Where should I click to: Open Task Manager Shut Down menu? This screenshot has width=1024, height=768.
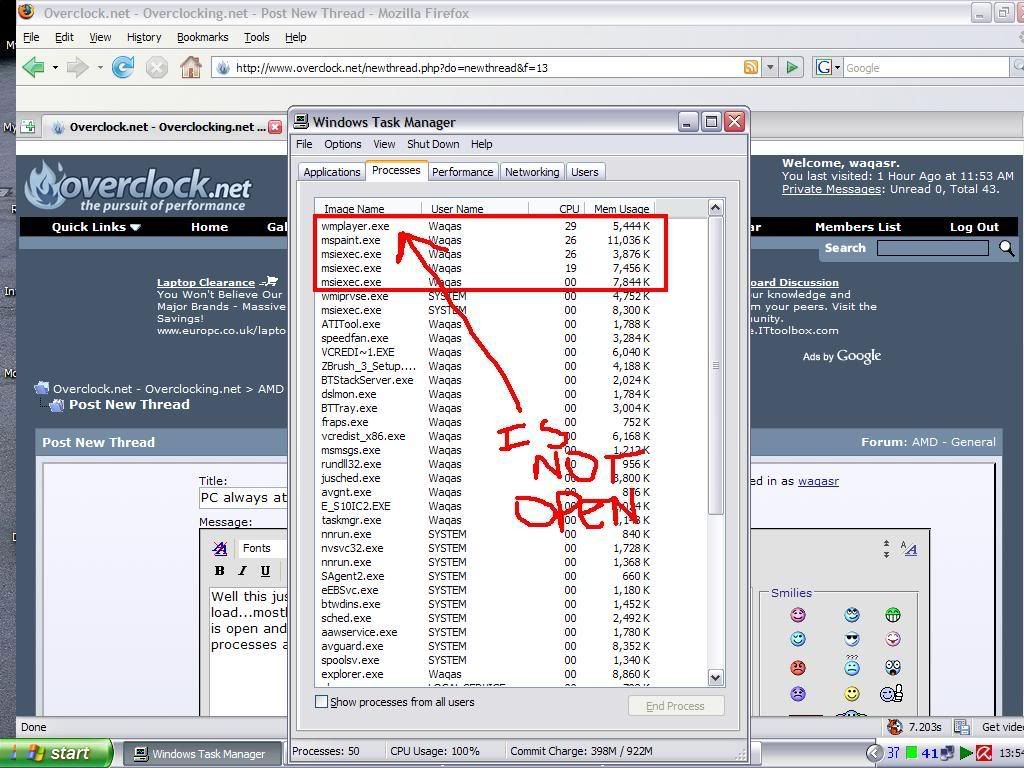[433, 144]
